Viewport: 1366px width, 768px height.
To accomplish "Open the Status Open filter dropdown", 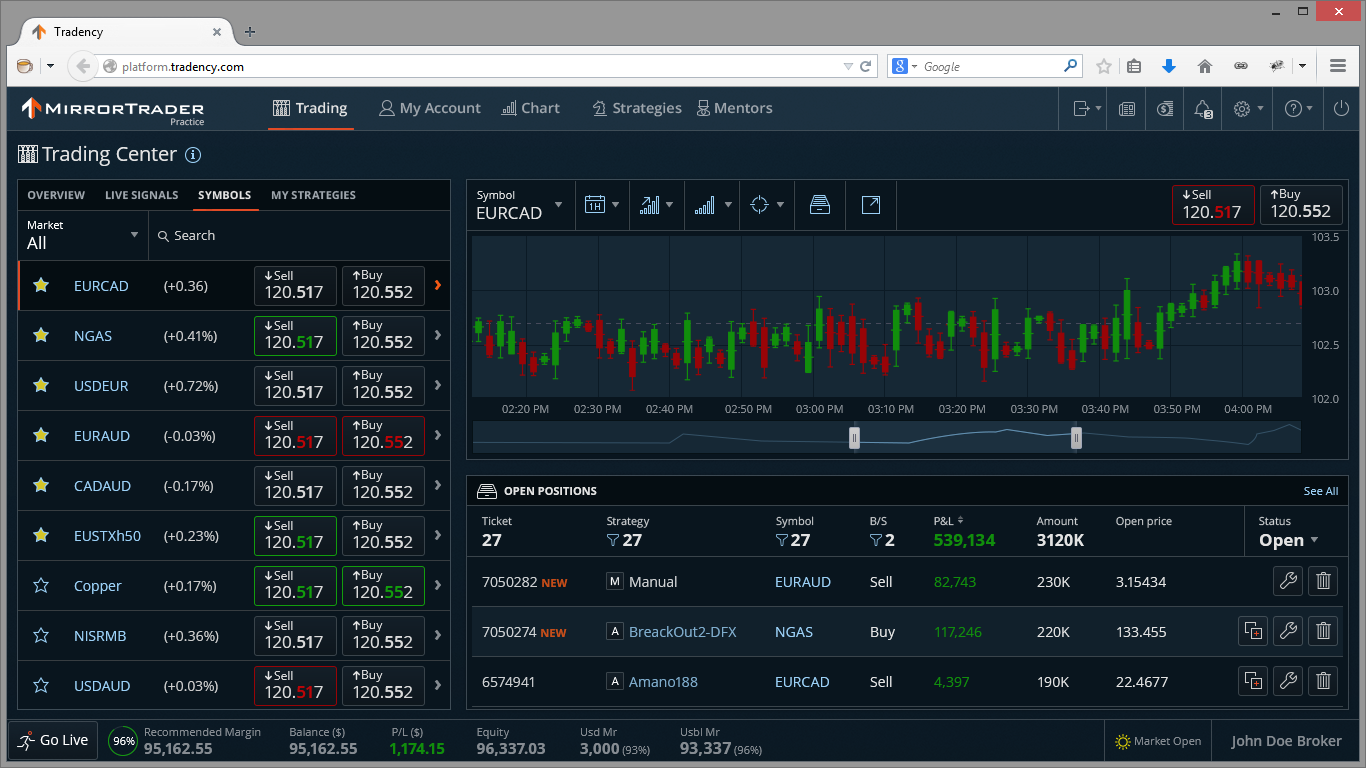I will click(1289, 540).
